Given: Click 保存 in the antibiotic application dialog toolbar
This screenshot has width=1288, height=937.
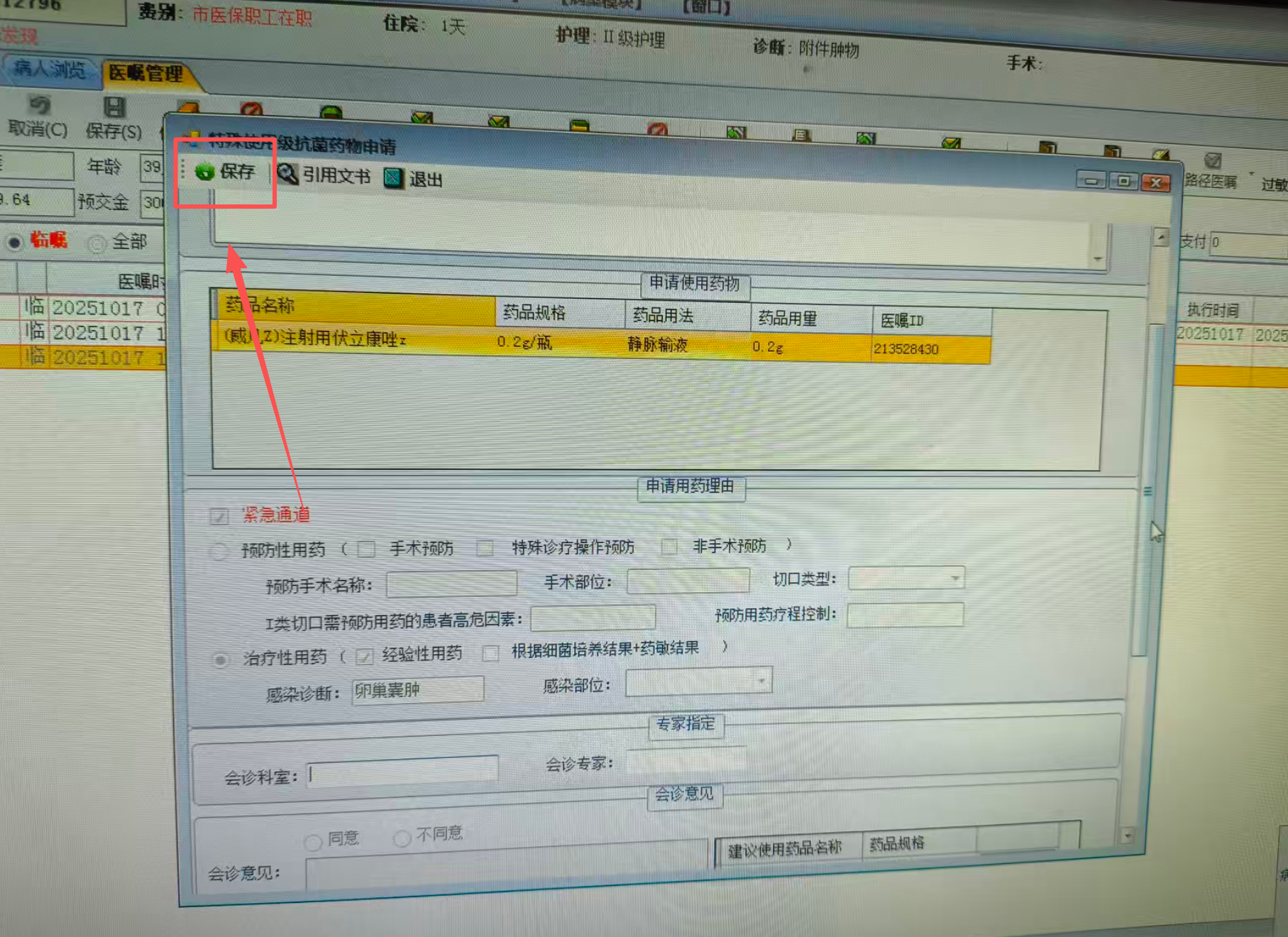Looking at the screenshot, I should pyautogui.click(x=225, y=171).
